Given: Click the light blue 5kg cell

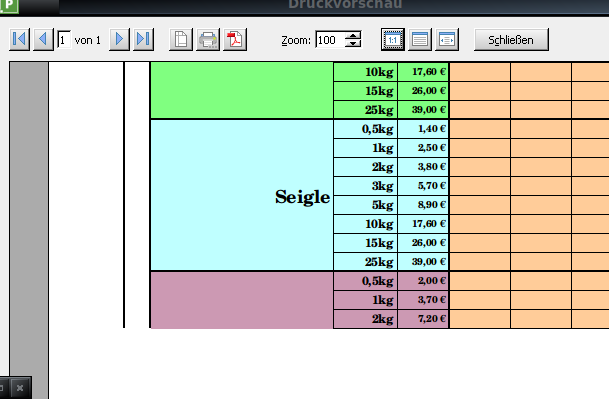Looking at the screenshot, I should [x=365, y=205].
